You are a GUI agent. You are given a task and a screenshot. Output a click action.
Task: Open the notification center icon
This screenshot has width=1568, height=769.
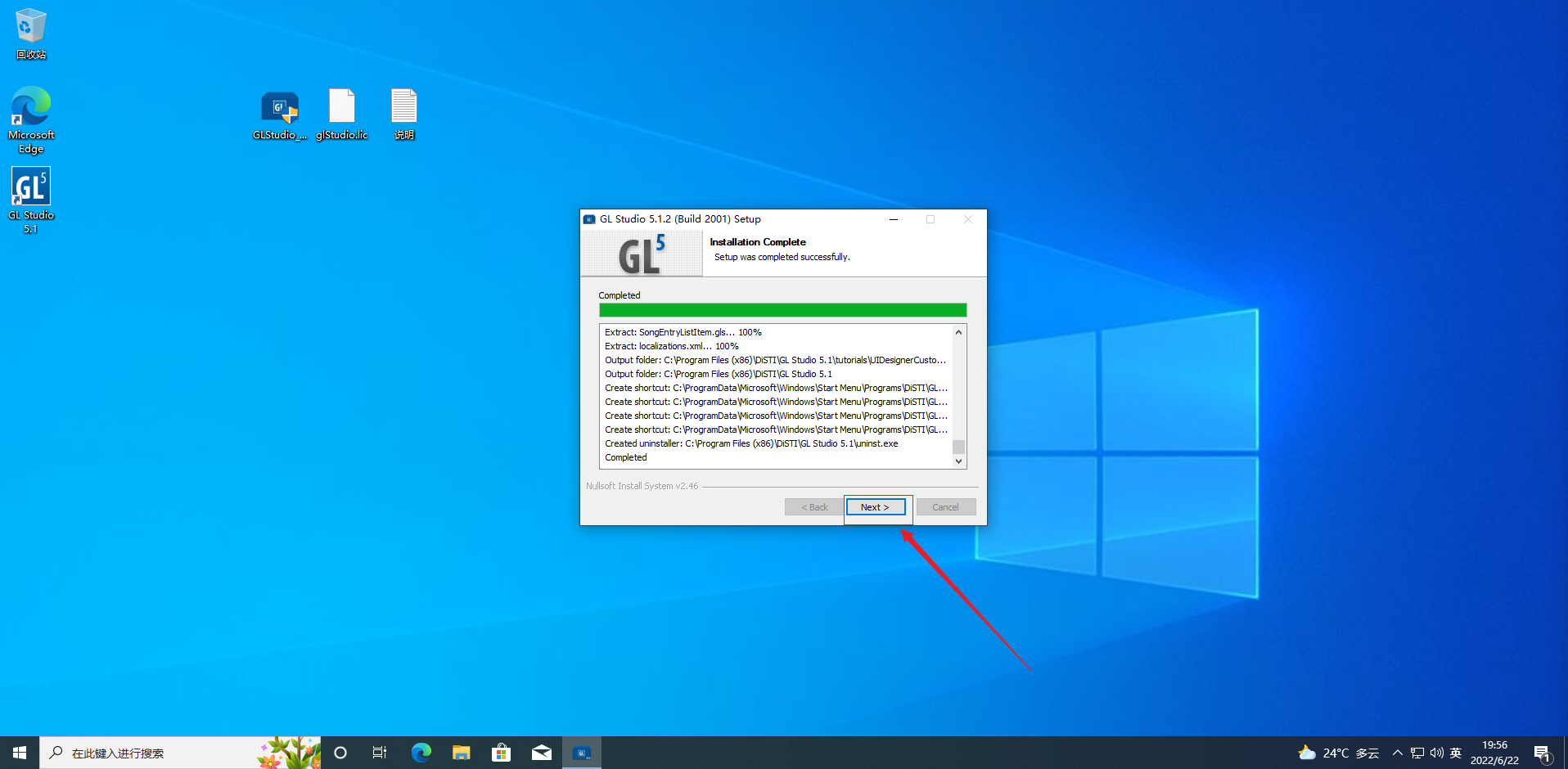pos(1543,753)
